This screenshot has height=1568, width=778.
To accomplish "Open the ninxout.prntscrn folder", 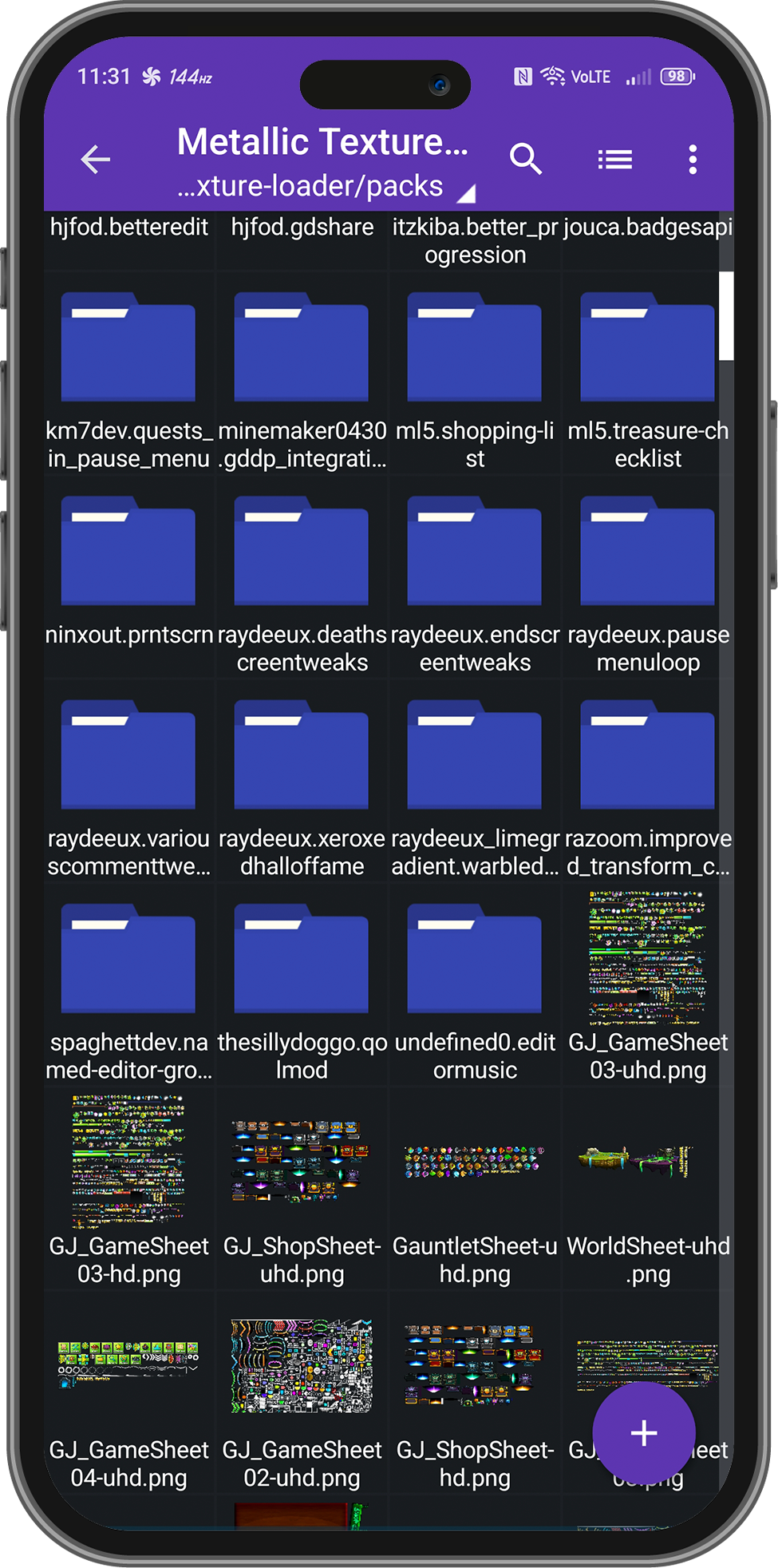I will point(128,551).
